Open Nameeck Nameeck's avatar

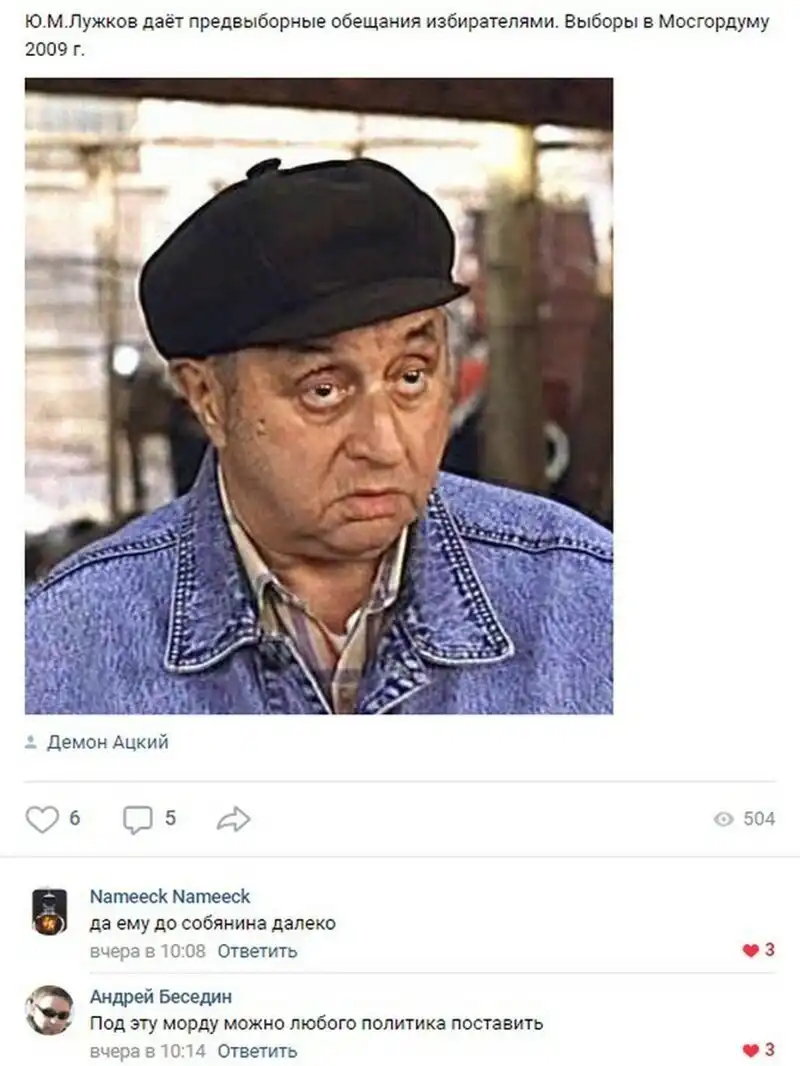click(x=50, y=912)
